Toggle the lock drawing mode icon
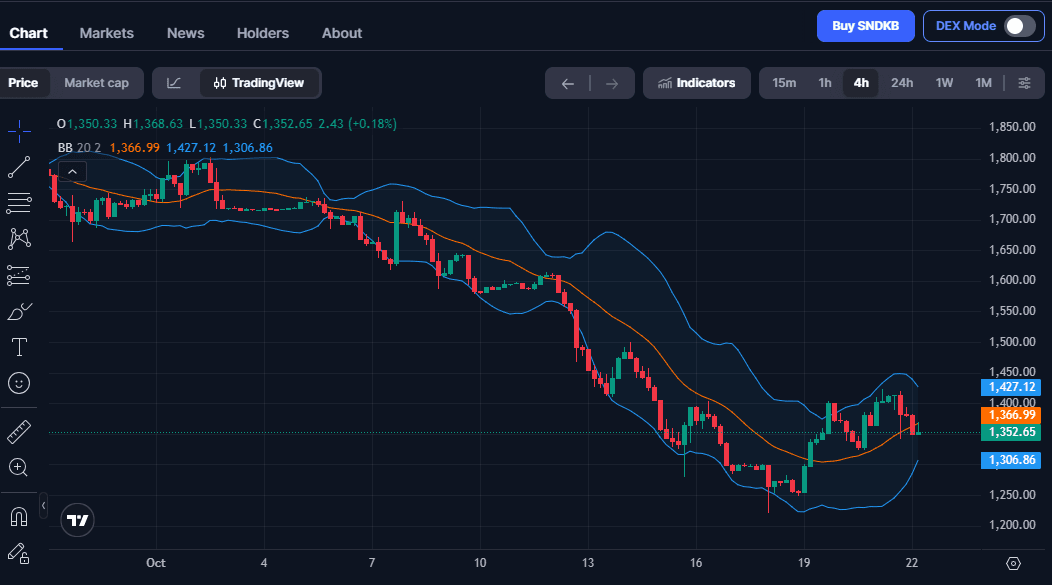Screen dimensions: 1052x585 coord(19,553)
